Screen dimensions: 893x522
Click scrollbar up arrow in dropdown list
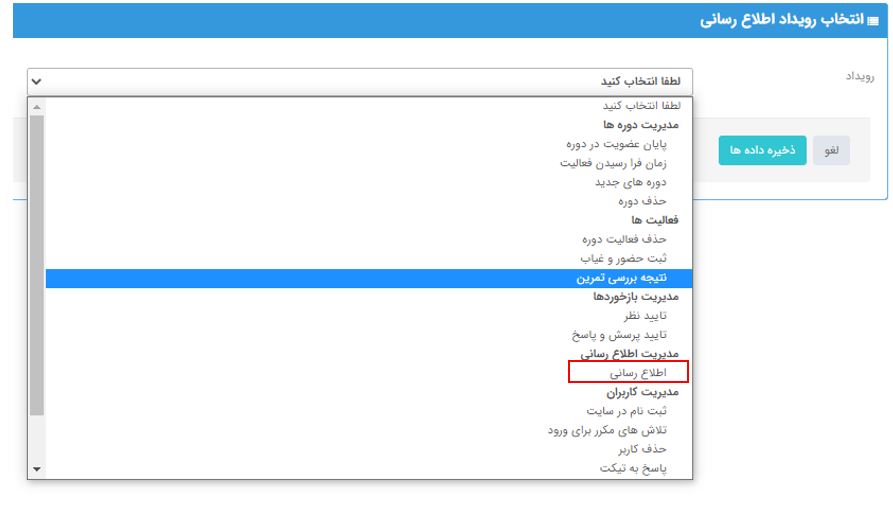click(x=37, y=106)
